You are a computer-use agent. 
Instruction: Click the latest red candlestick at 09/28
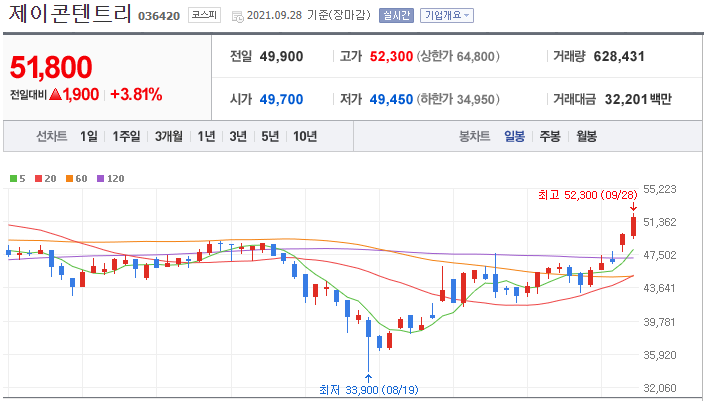[x=634, y=226]
